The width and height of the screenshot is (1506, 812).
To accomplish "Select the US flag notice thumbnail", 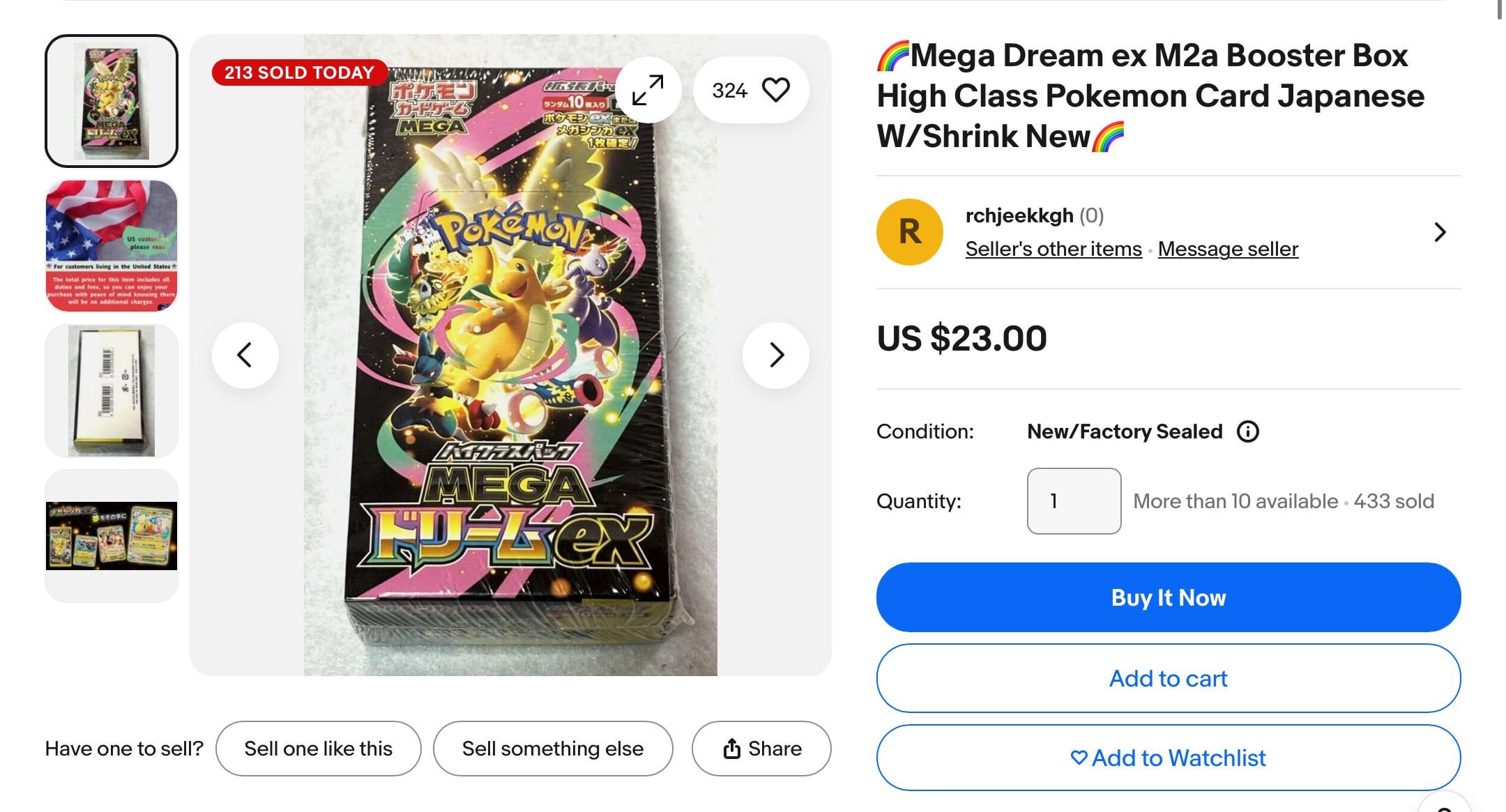I will point(112,245).
